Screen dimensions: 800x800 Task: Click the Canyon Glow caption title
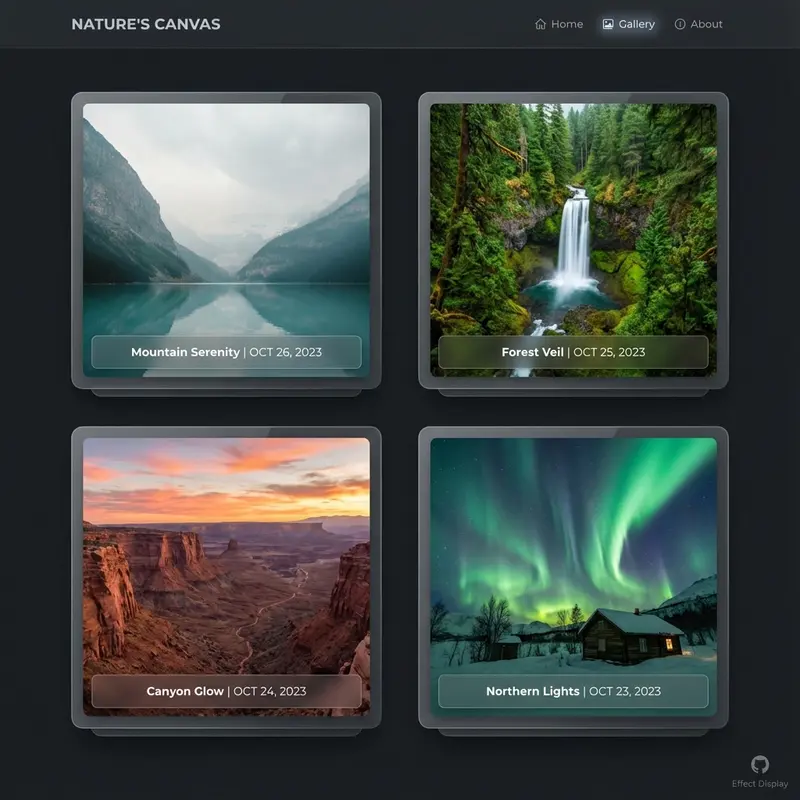(185, 691)
